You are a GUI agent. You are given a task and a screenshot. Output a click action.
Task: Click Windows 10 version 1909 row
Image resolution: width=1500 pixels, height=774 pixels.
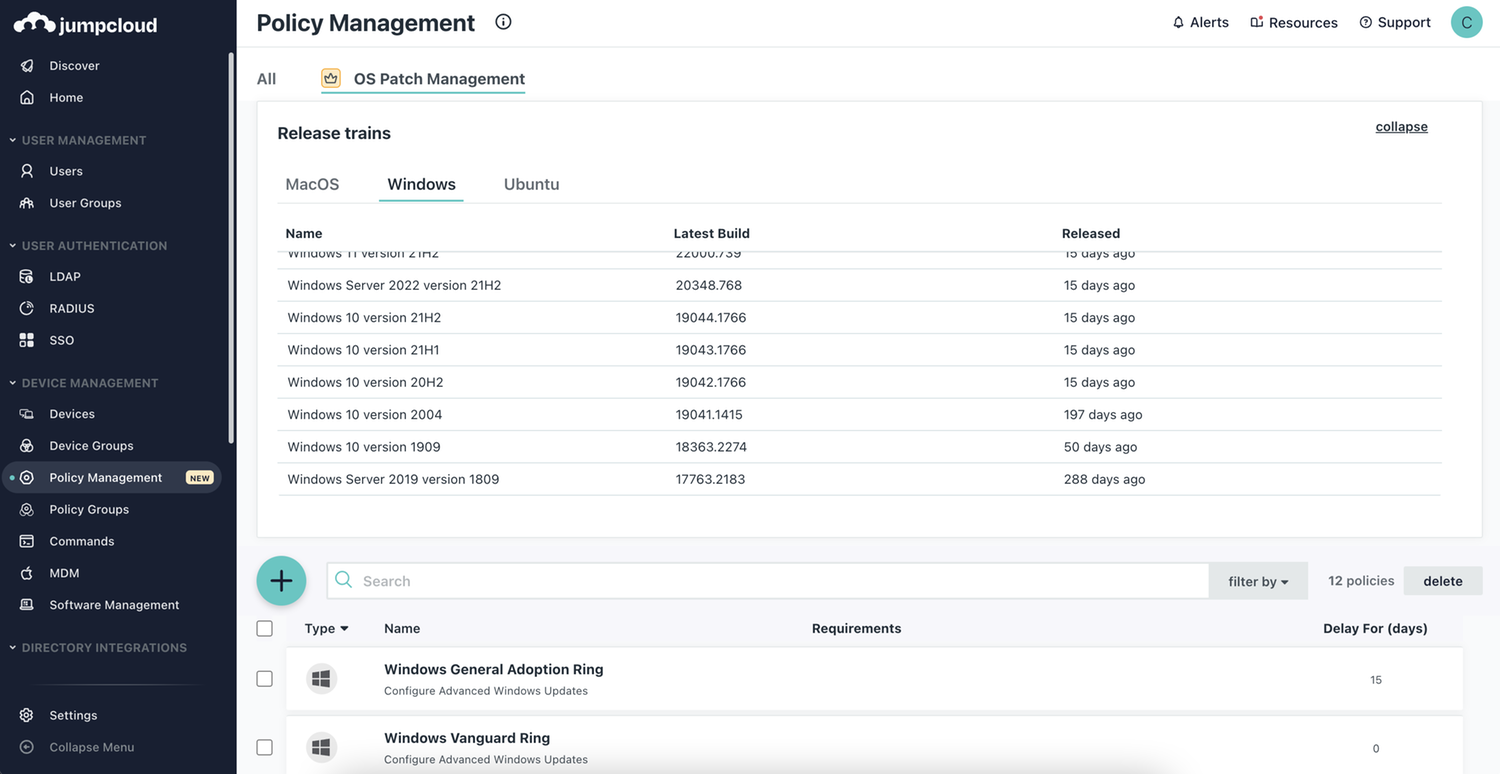[x=860, y=447]
